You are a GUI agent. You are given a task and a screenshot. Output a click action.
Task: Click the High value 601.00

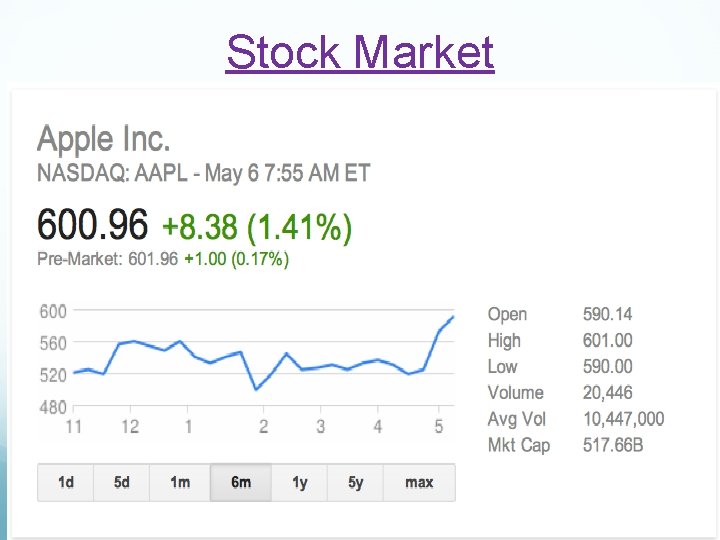[x=607, y=341]
